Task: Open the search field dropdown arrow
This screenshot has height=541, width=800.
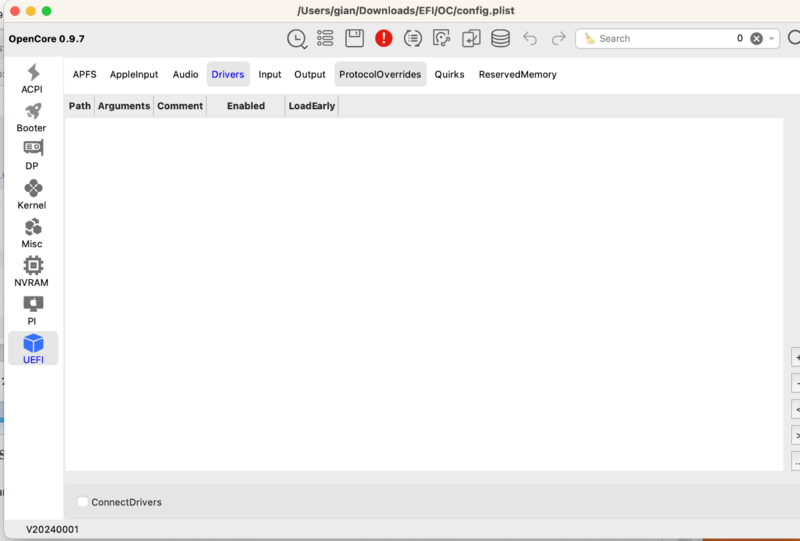Action: pos(771,39)
